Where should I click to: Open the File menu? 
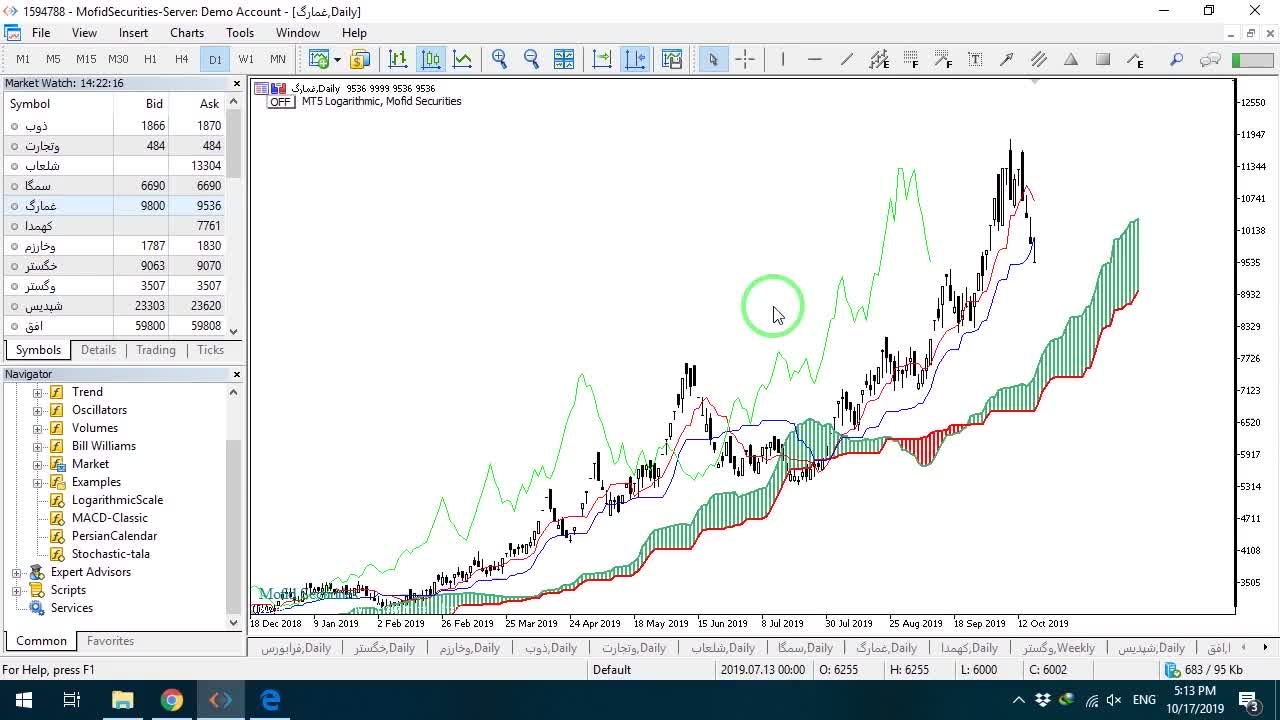[x=41, y=33]
